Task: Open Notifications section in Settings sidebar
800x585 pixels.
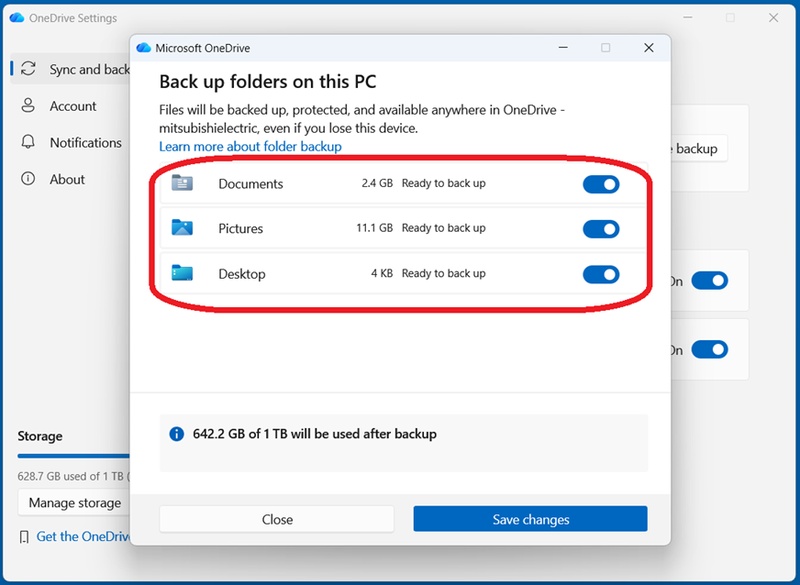Action: 70,142
